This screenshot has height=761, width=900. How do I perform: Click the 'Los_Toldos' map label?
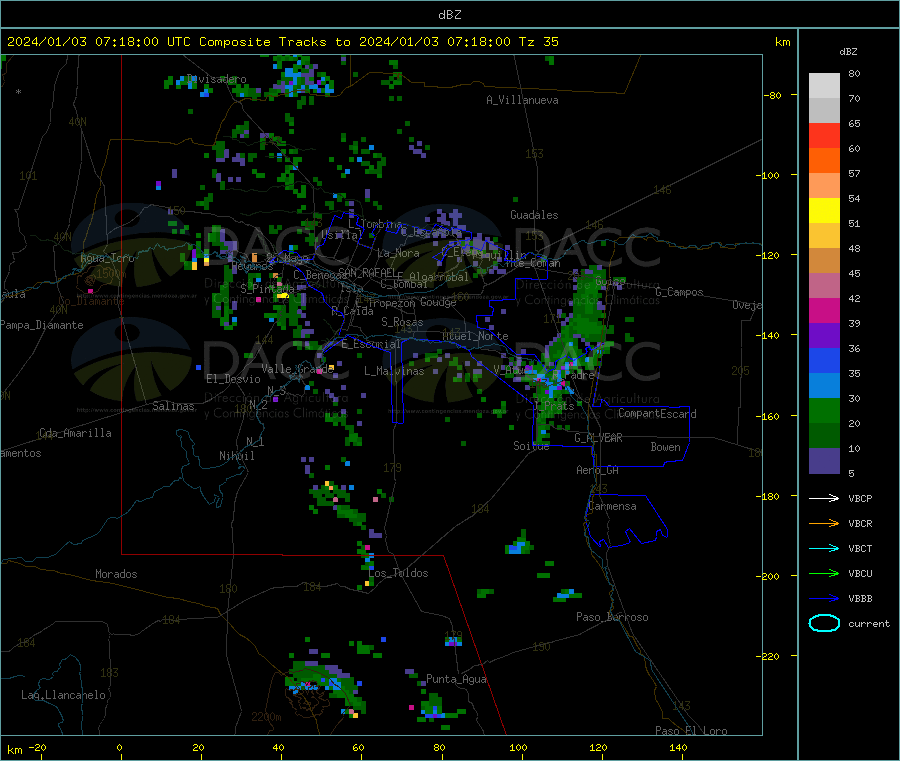click(398, 573)
